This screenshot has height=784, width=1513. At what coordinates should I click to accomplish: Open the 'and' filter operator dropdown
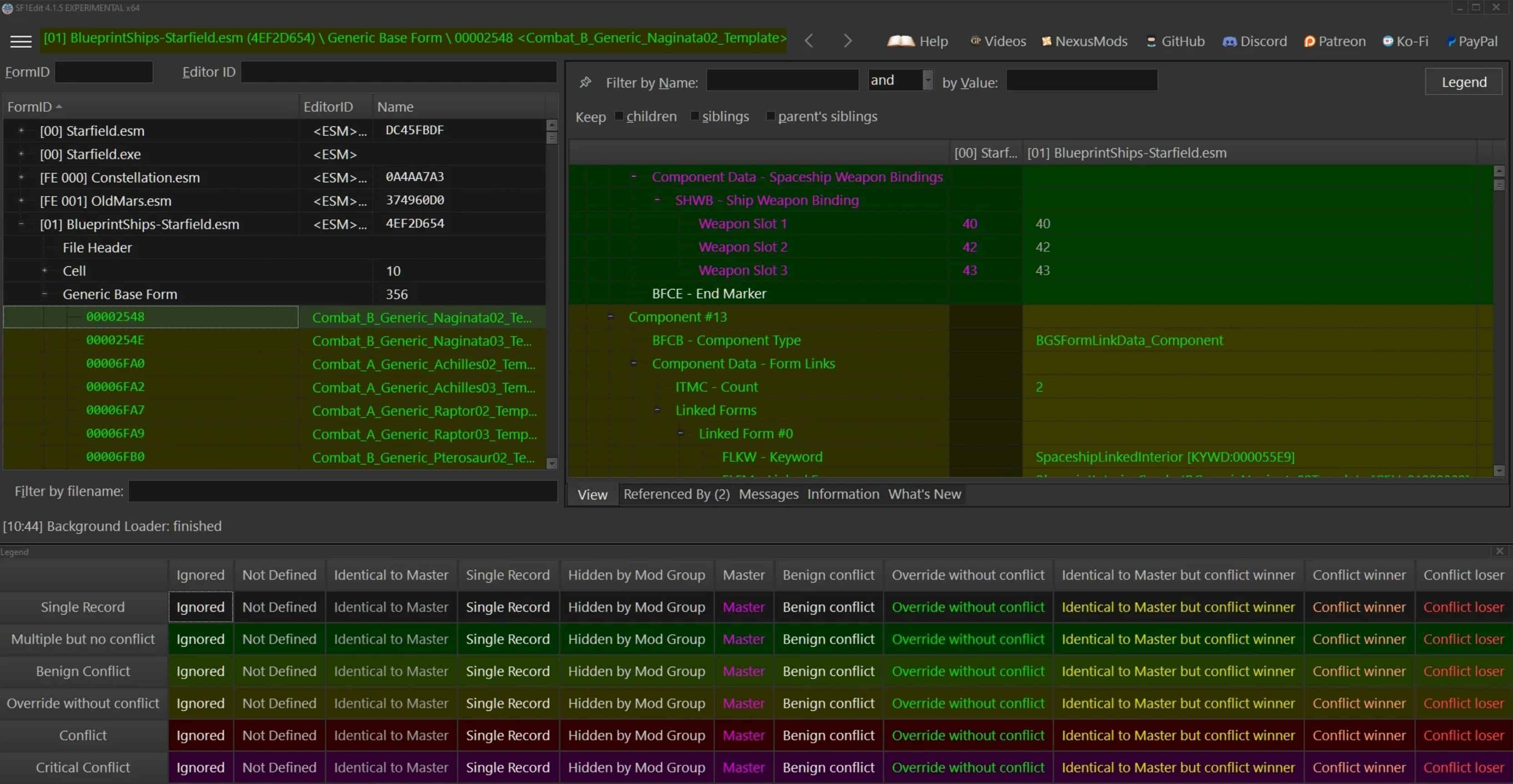[927, 80]
